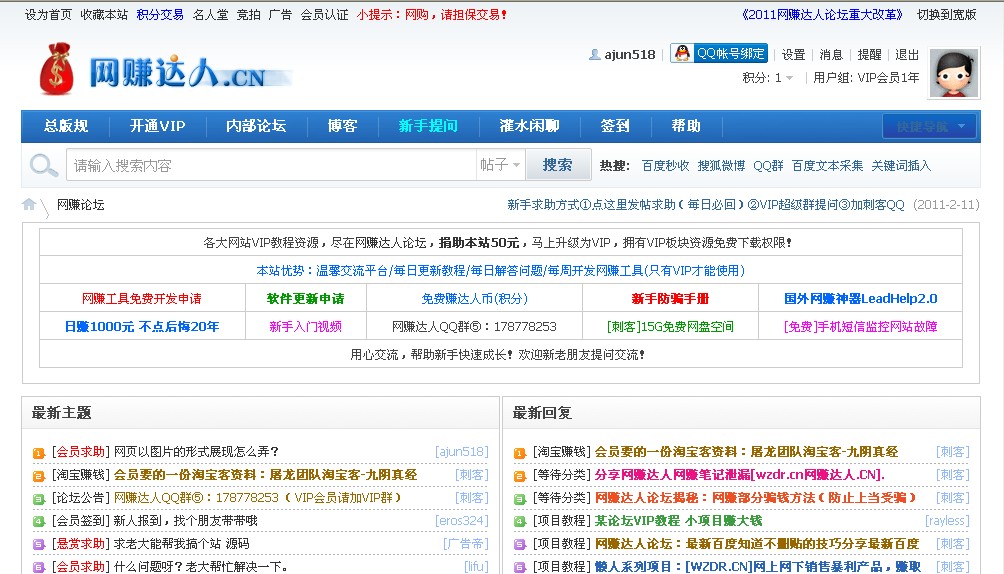Click the user silhouette icon beside ajun518

(595, 55)
